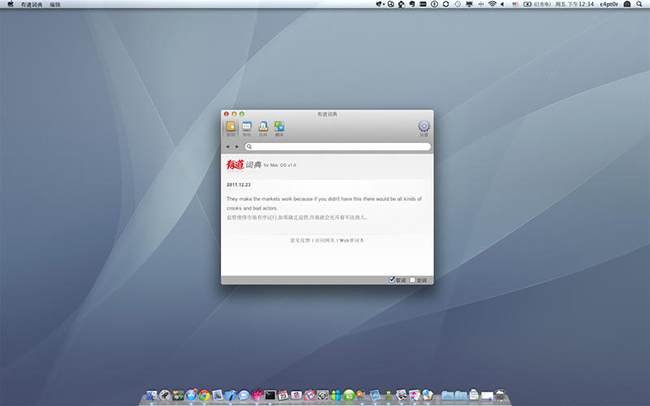Open the 例句 example sentences tool
This screenshot has width=650, height=406.
247,127
